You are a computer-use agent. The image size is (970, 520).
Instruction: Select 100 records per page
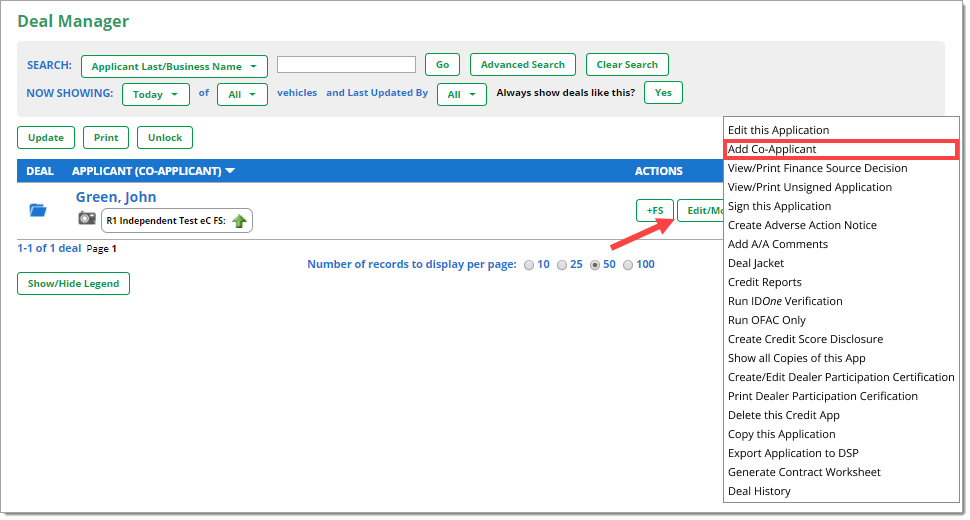628,265
